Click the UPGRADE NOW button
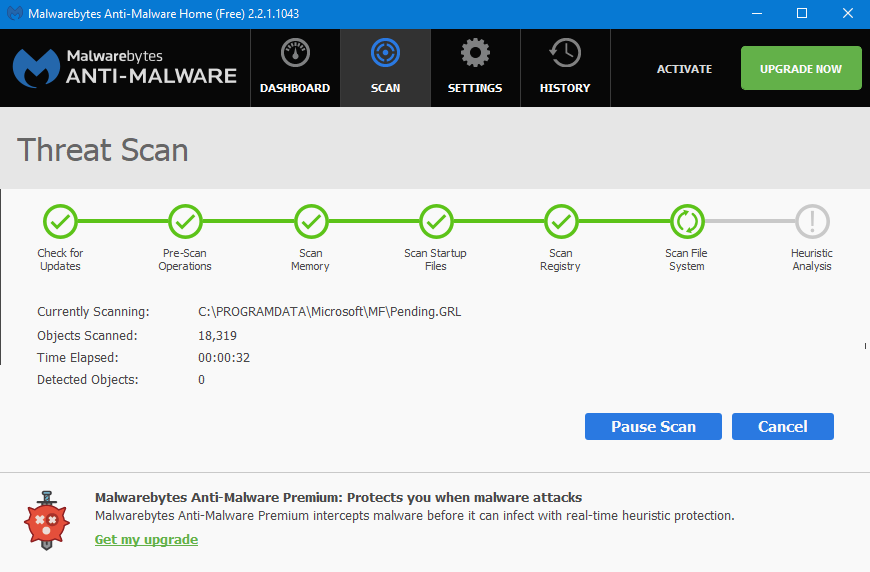The width and height of the screenshot is (870, 572). click(x=801, y=68)
